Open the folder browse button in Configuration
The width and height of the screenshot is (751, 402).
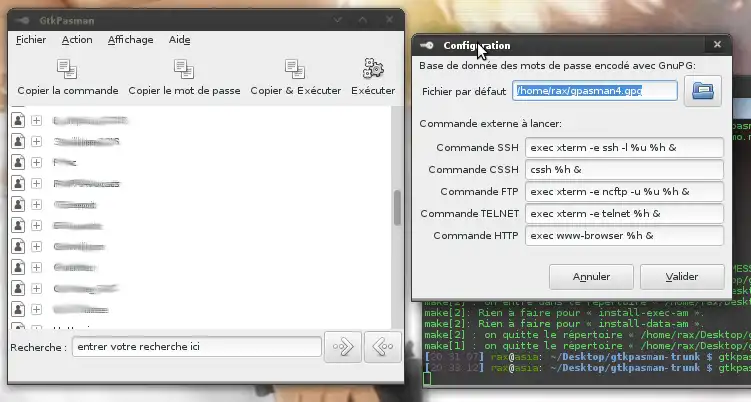click(703, 91)
